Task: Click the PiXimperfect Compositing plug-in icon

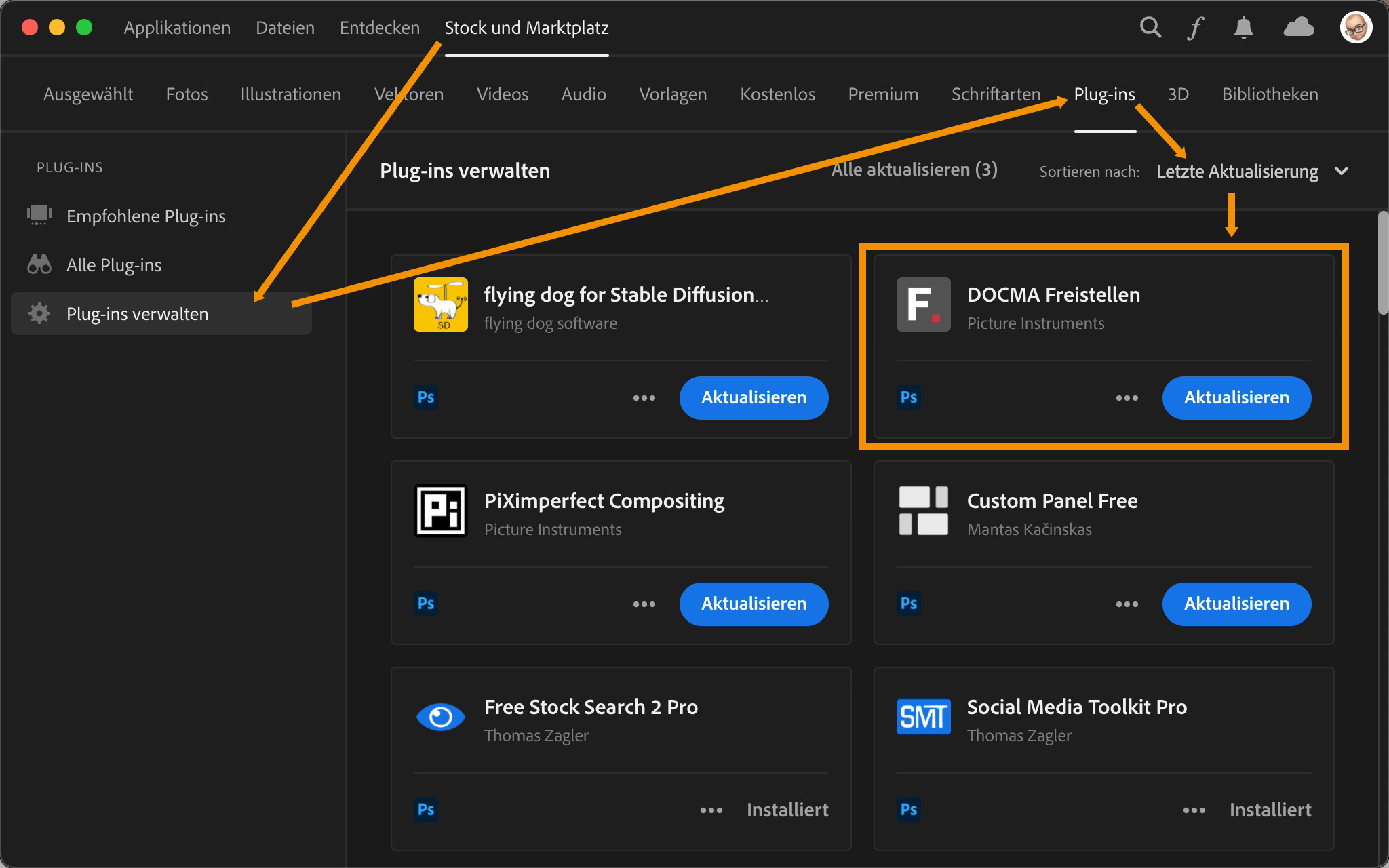Action: point(441,511)
